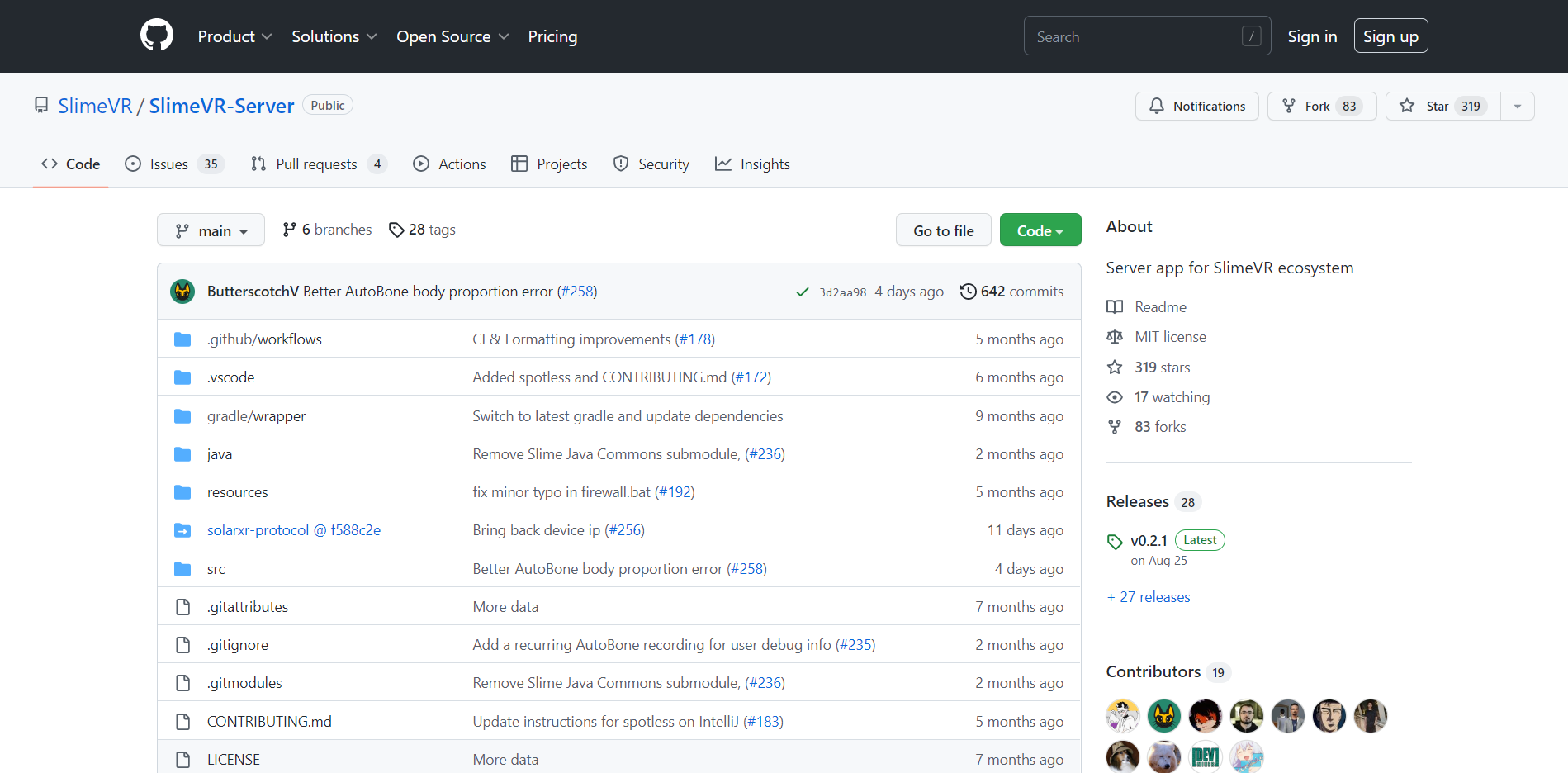Click the Sign up button
The height and width of the screenshot is (773, 1568).
[x=1390, y=36]
